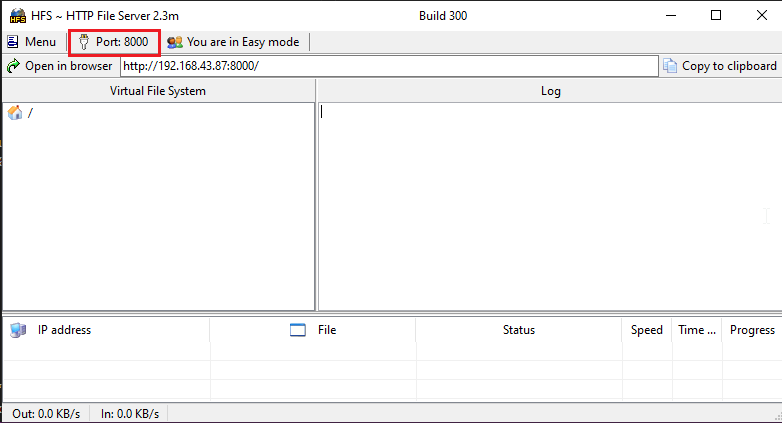This screenshot has width=782, height=423.
Task: Click the IP address column header
Action: pyautogui.click(x=106, y=330)
